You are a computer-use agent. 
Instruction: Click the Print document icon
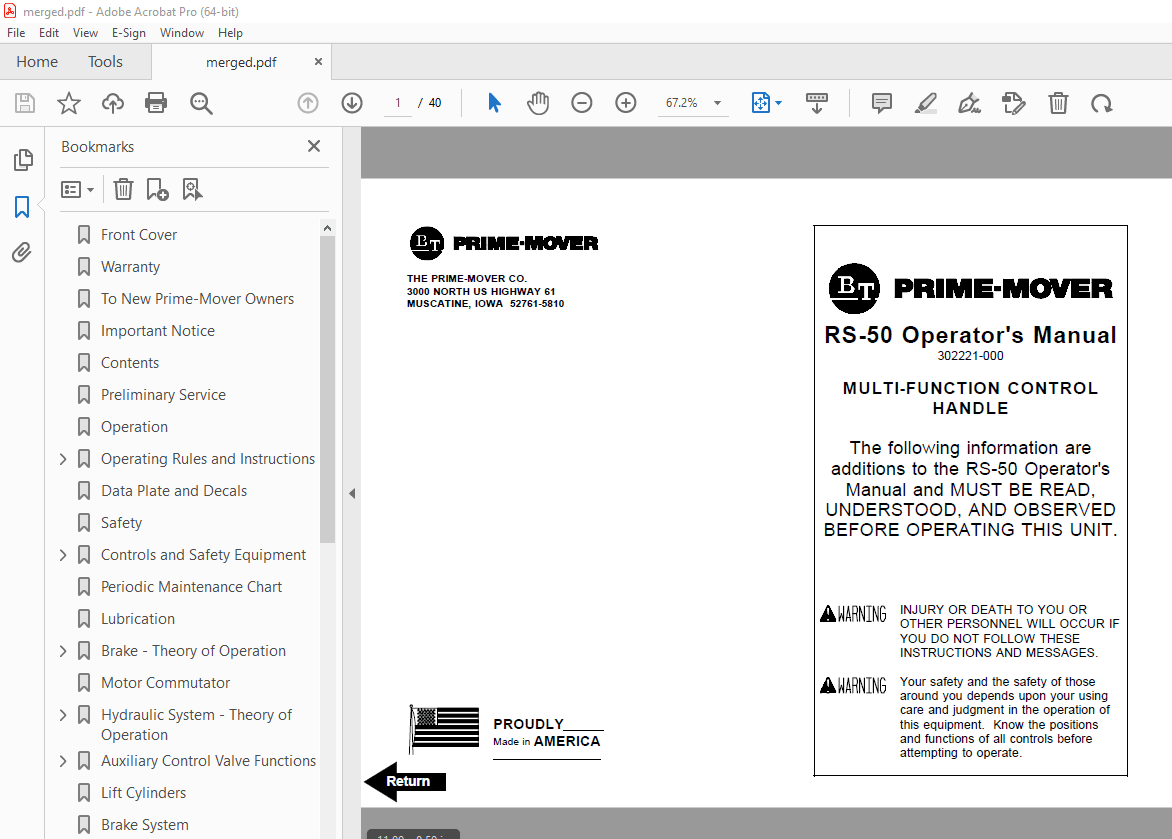tap(156, 103)
